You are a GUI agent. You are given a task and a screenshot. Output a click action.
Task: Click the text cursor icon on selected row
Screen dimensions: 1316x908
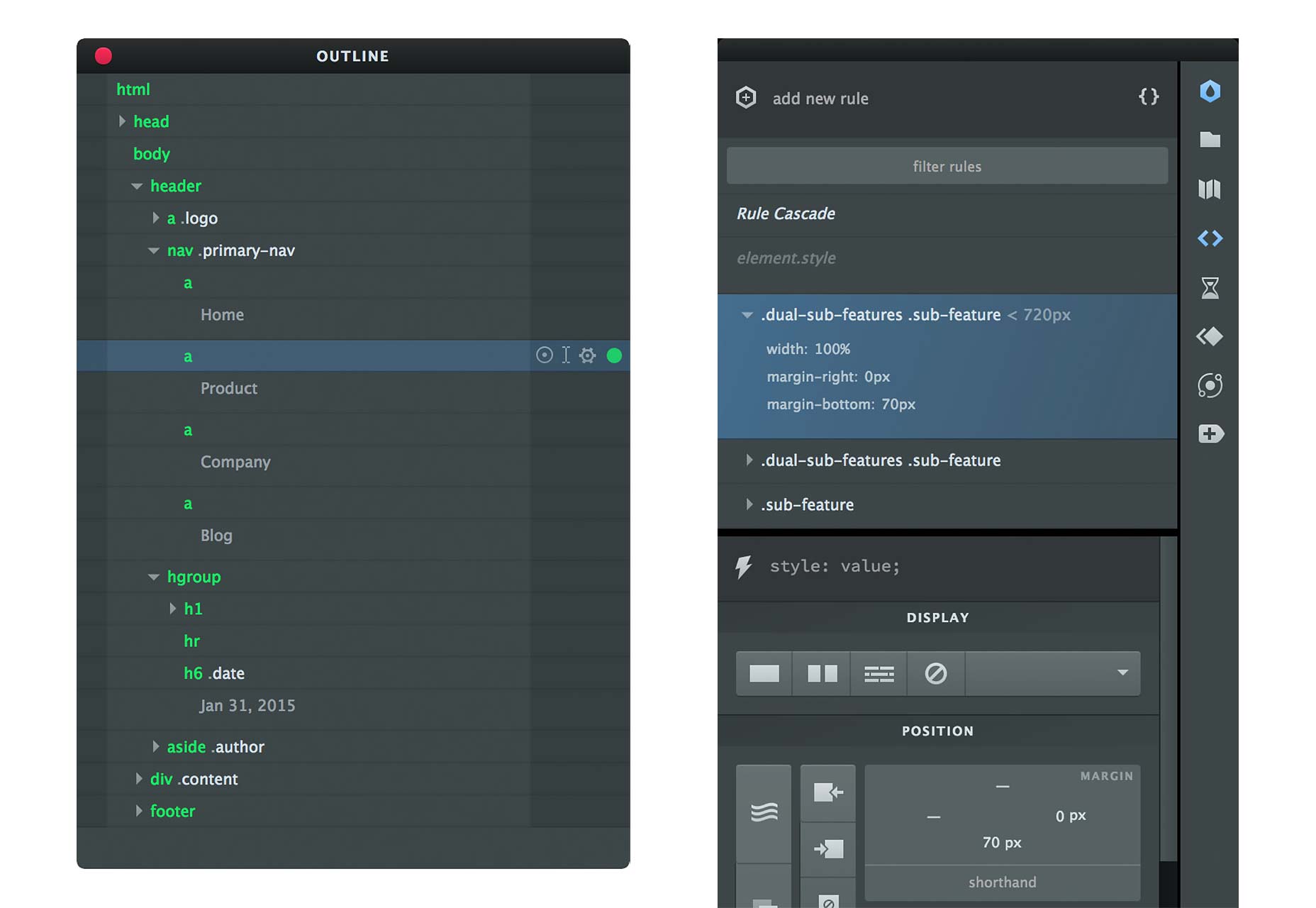point(566,355)
